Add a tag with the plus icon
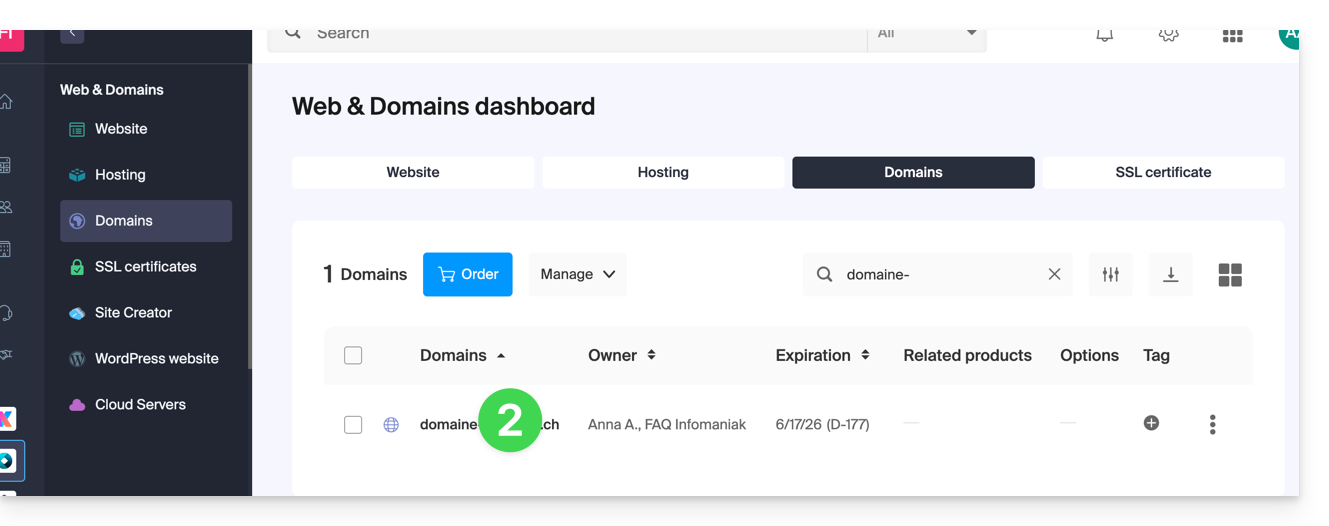This screenshot has width=1329, height=526. click(1151, 423)
